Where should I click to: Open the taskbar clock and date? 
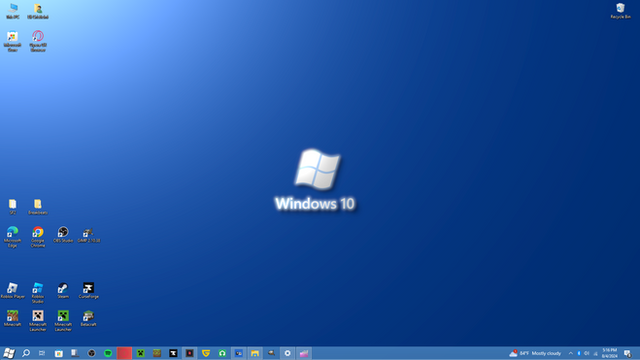(x=609, y=353)
